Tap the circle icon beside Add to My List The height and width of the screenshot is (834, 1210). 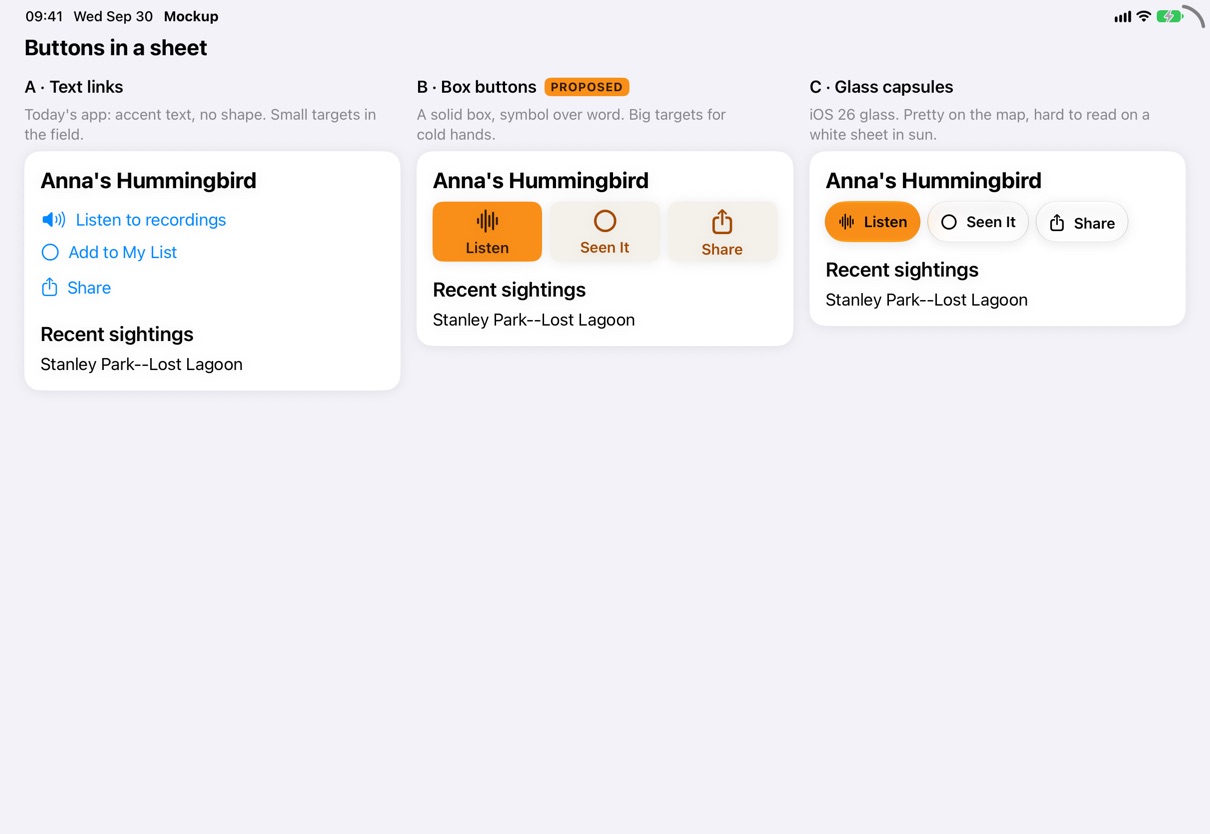coord(50,252)
